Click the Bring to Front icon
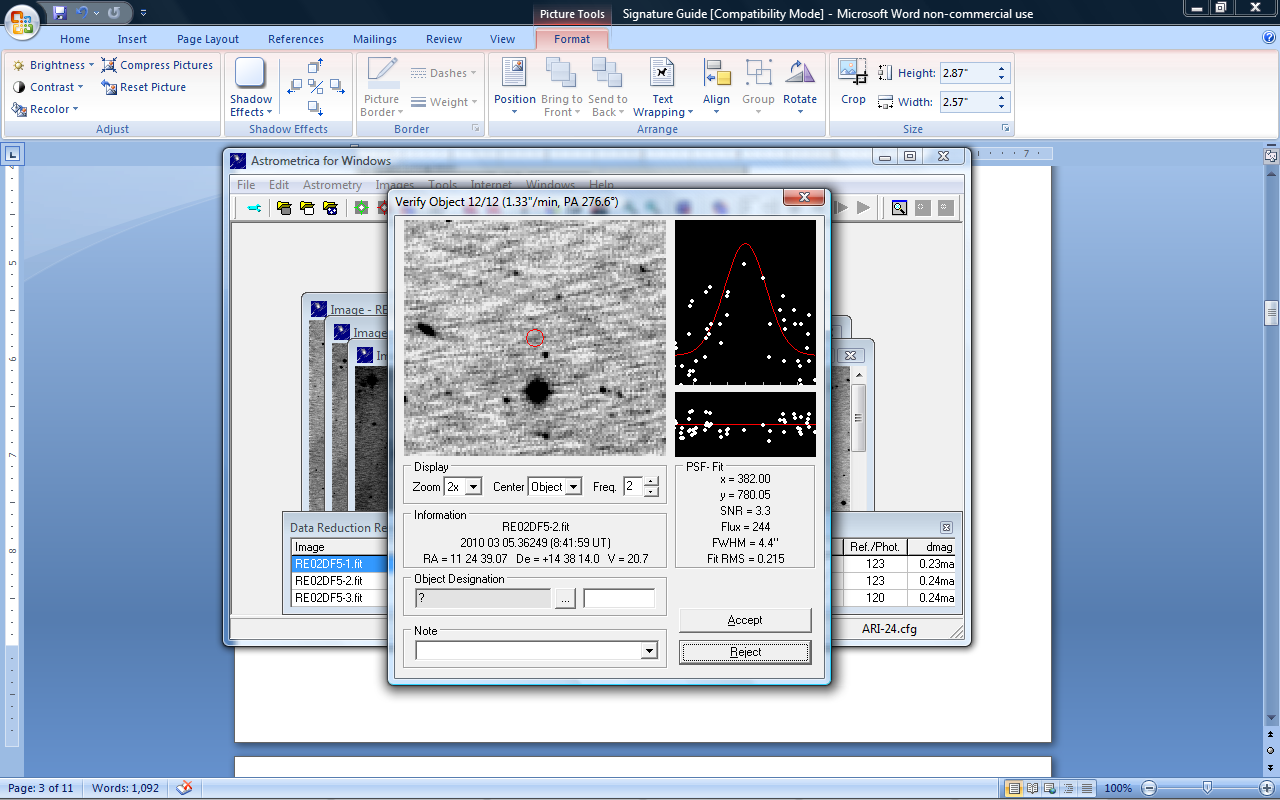Screen dimensions: 1280x800 point(561,74)
